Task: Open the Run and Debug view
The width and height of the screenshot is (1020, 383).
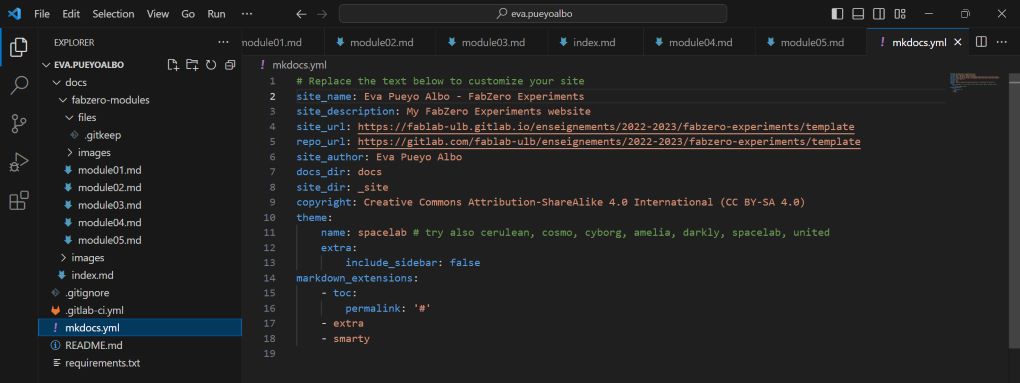Action: point(19,162)
